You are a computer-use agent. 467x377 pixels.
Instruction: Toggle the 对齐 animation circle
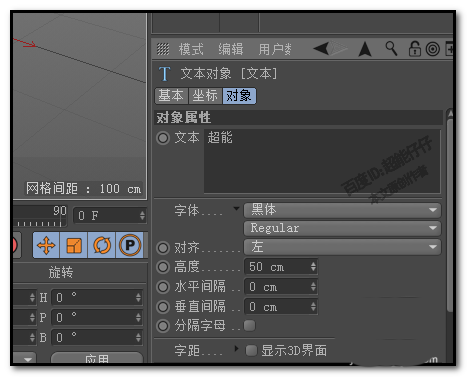163,248
